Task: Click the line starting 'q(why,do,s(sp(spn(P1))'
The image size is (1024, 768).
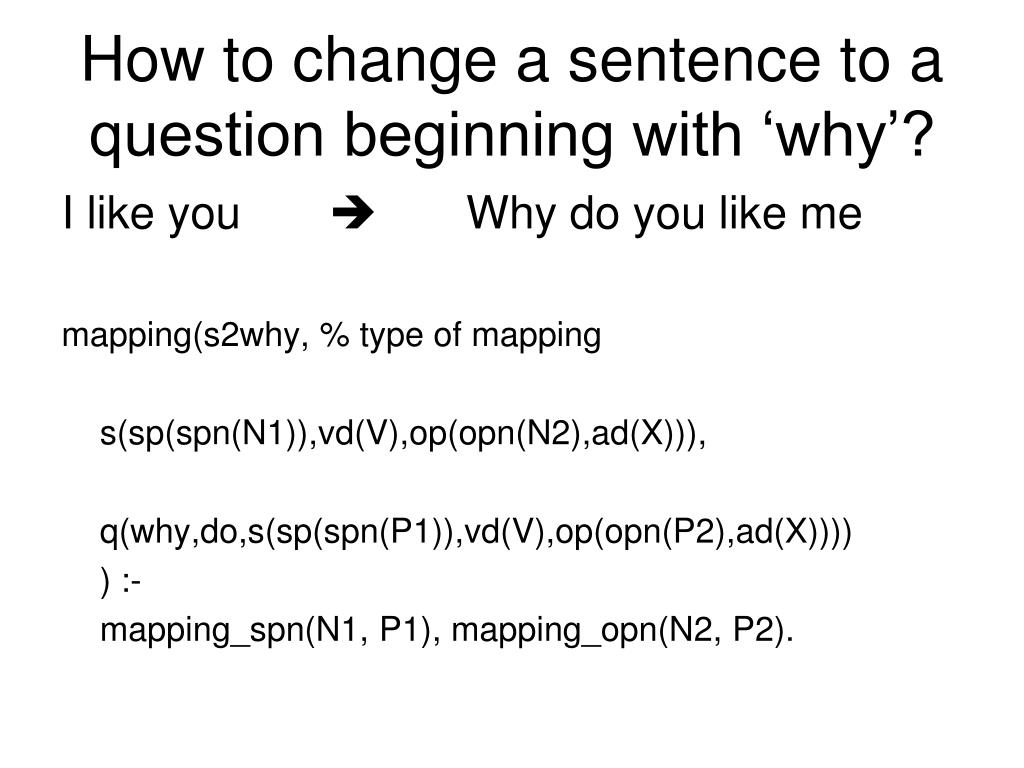Action: [475, 532]
